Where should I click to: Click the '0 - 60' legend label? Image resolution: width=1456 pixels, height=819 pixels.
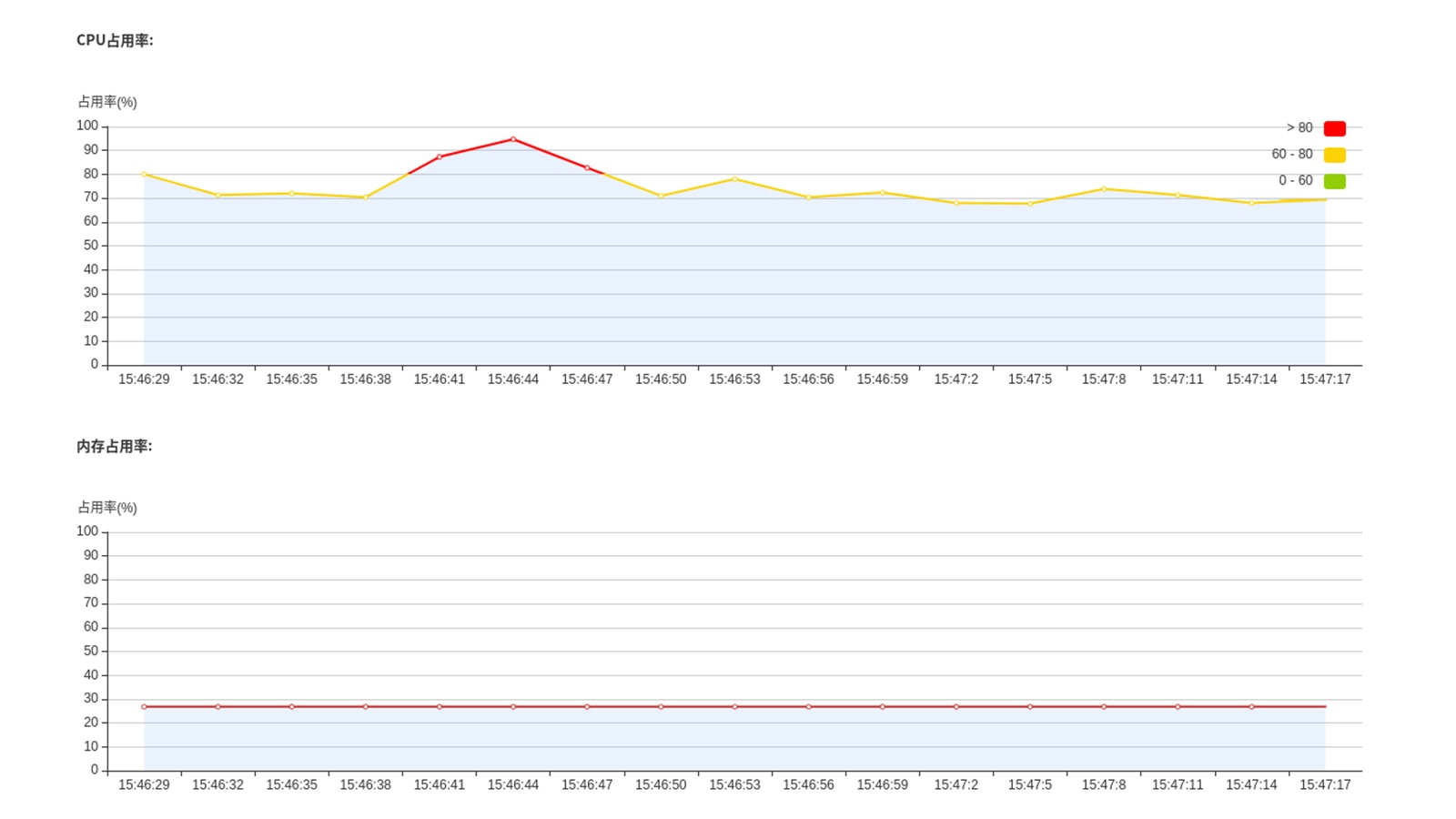[1296, 181]
